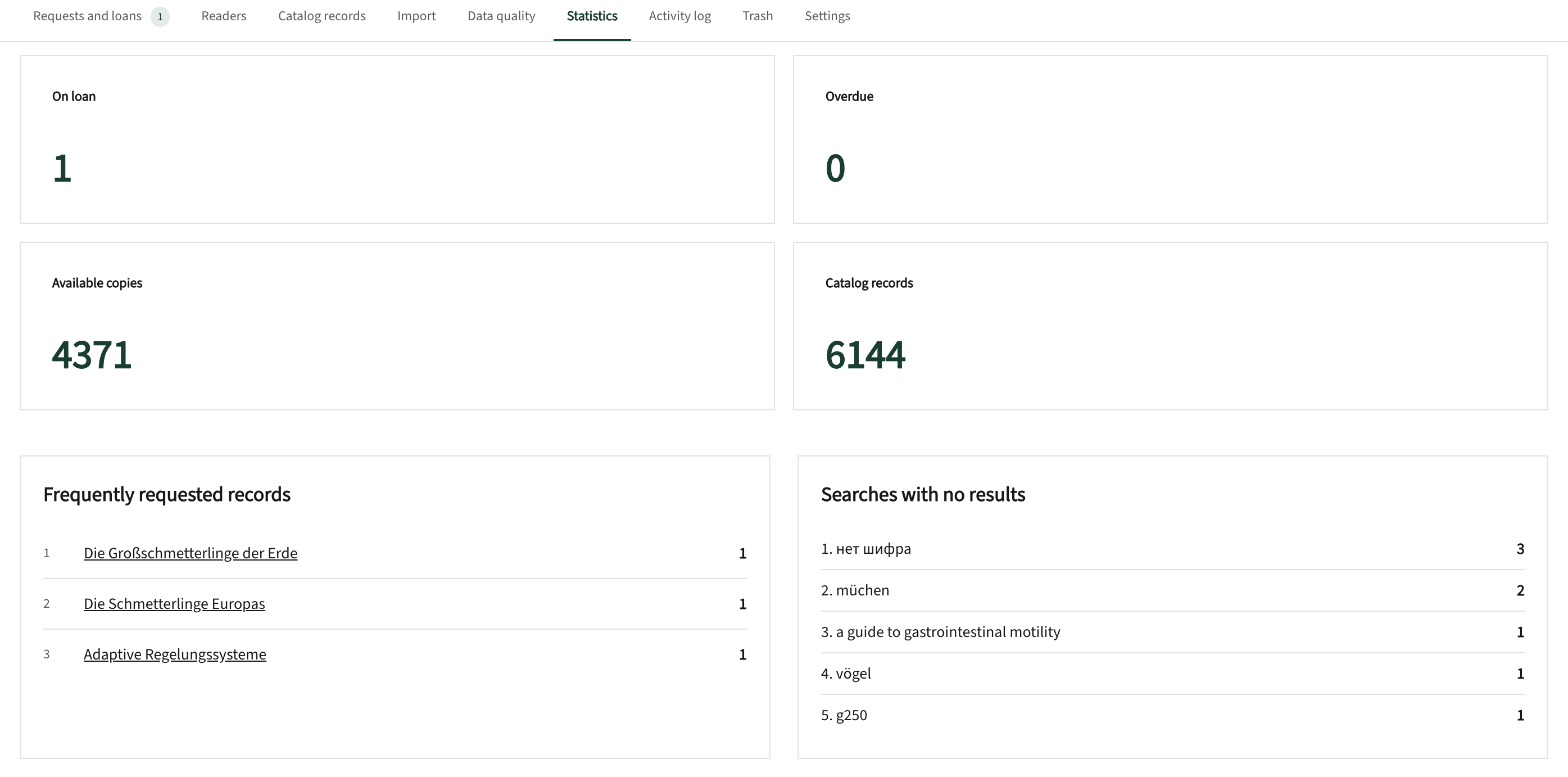Click the Overdue card label
This screenshot has width=1568, height=777.
(849, 96)
